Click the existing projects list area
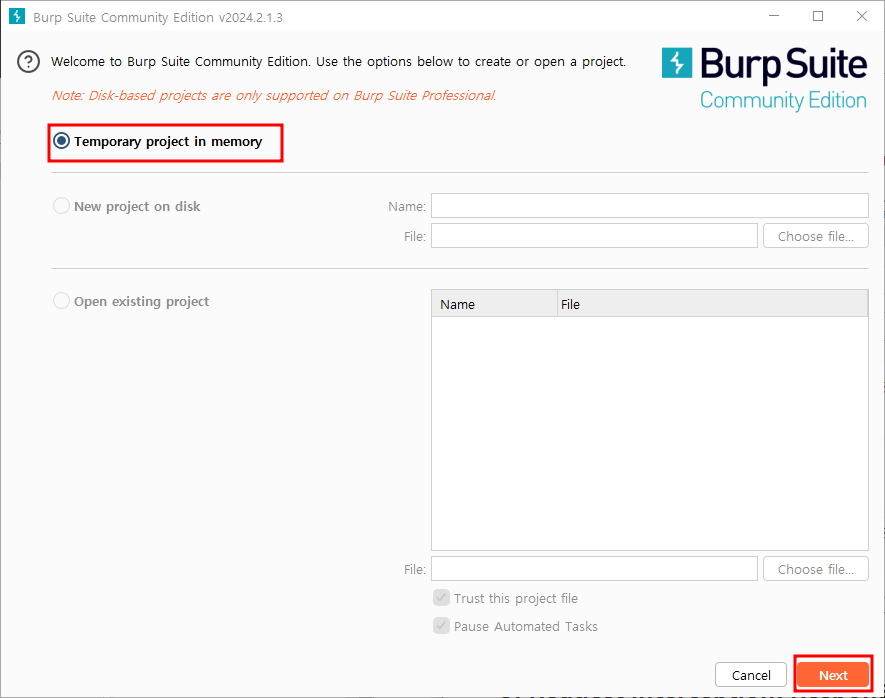This screenshot has height=698, width=885. point(650,433)
